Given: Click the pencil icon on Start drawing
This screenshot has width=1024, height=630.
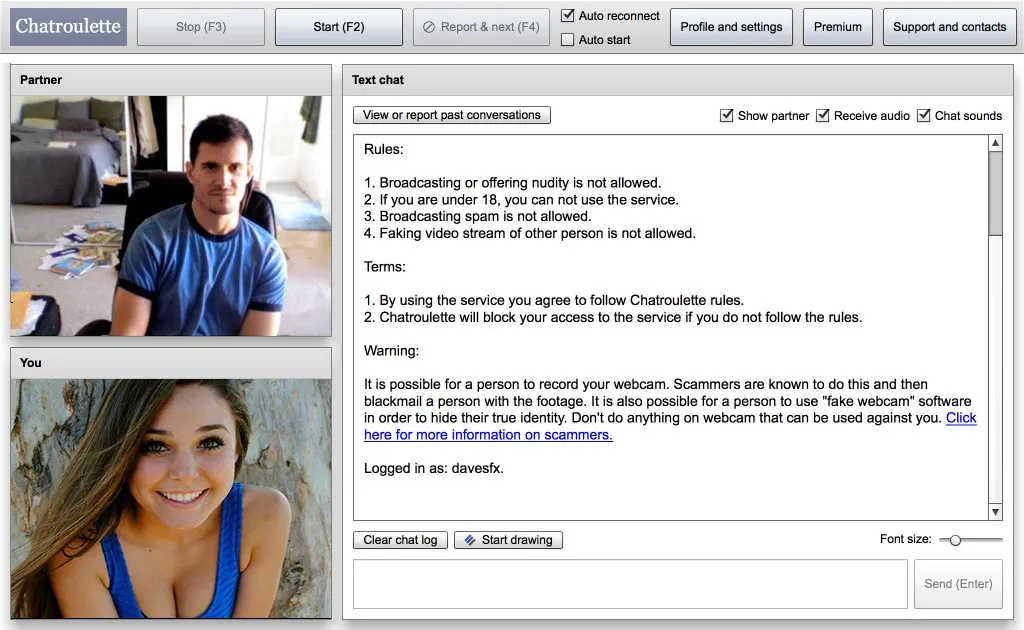Looking at the screenshot, I should 470,540.
